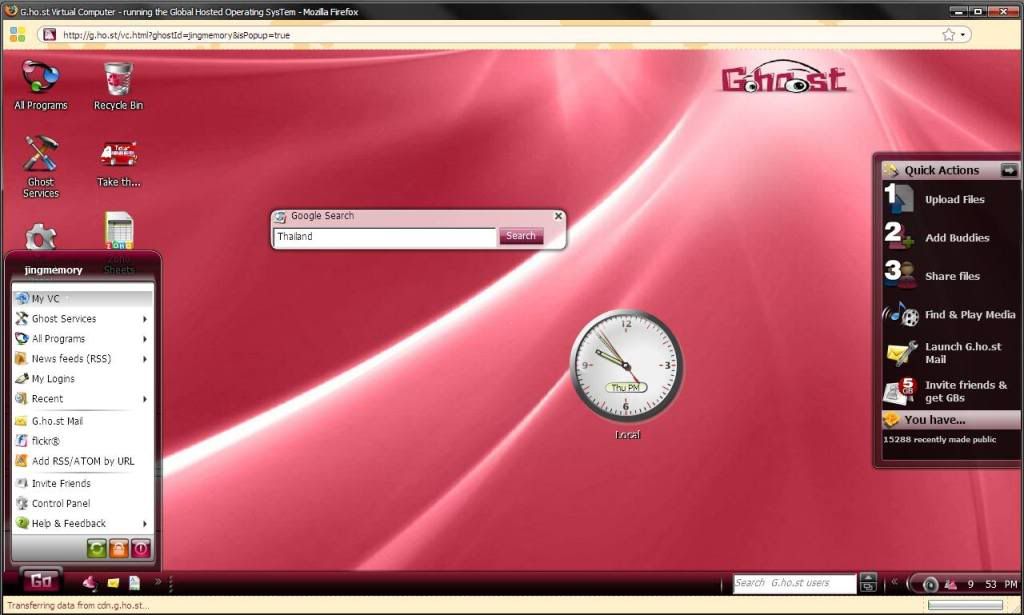Open Control Panel from the start menu
Image resolution: width=1024 pixels, height=615 pixels.
(x=82, y=503)
